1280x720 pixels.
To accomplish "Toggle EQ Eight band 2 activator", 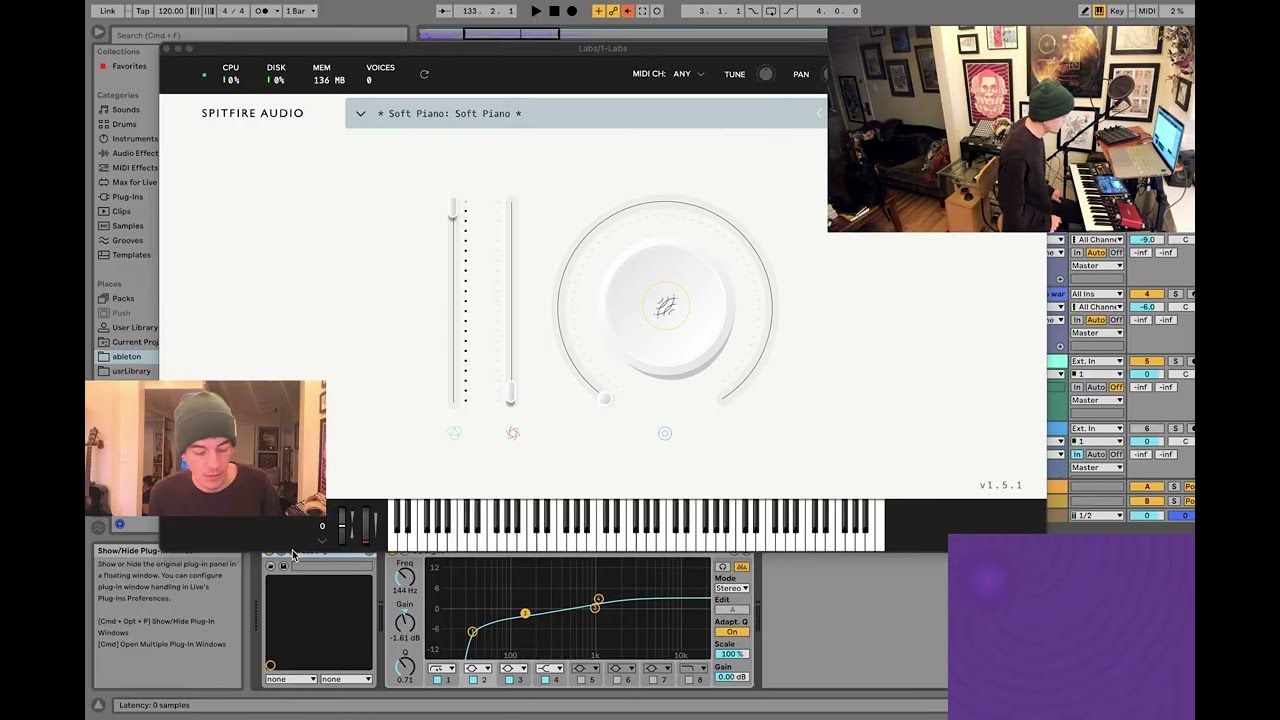I will coord(473,680).
